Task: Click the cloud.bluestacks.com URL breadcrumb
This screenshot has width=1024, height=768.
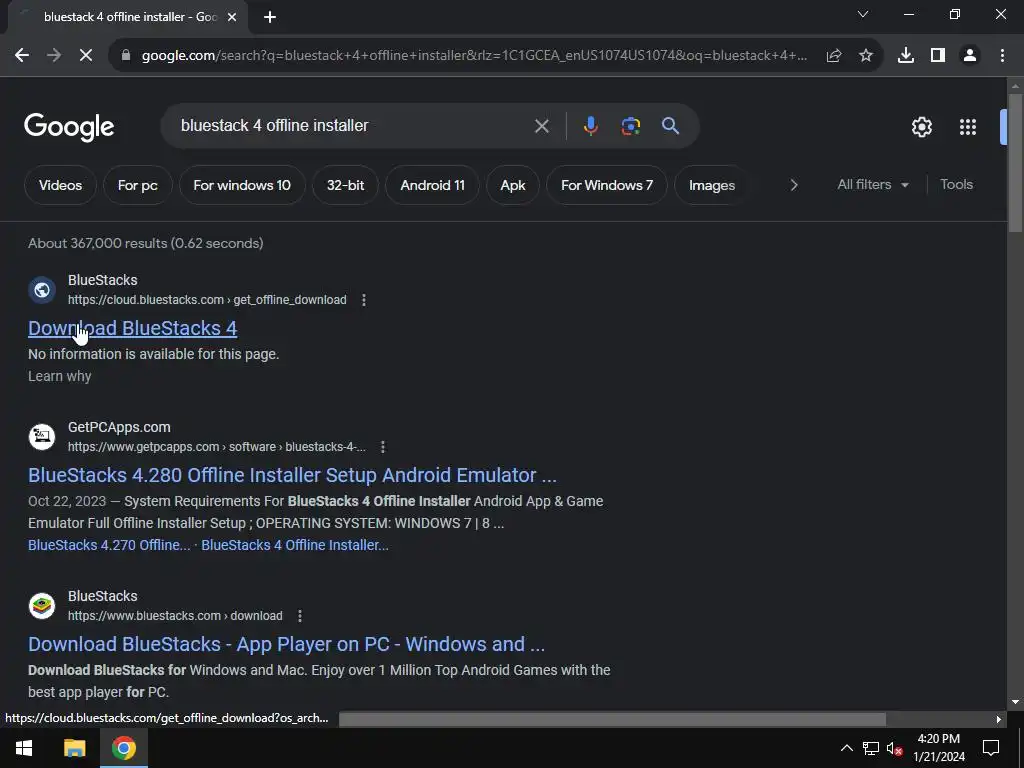Action: [207, 300]
